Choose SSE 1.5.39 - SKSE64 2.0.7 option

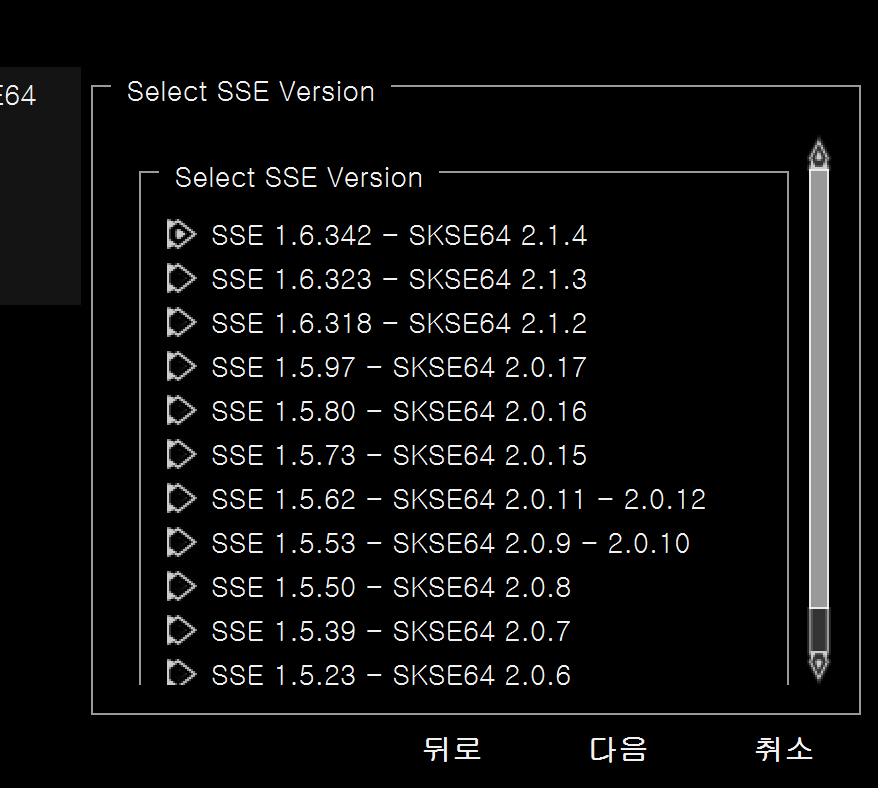[180, 631]
